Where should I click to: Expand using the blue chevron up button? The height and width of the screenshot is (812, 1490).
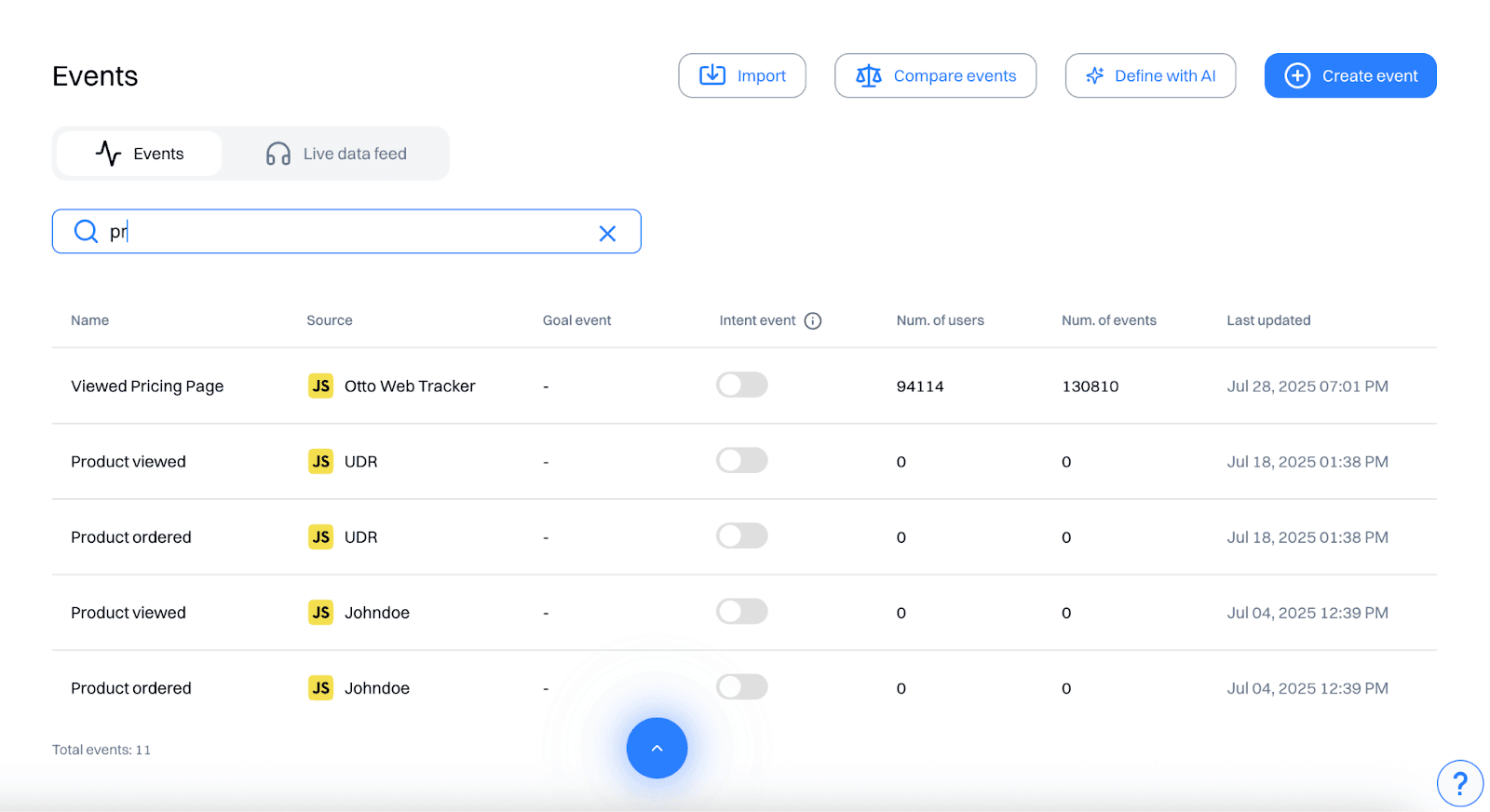click(x=657, y=748)
